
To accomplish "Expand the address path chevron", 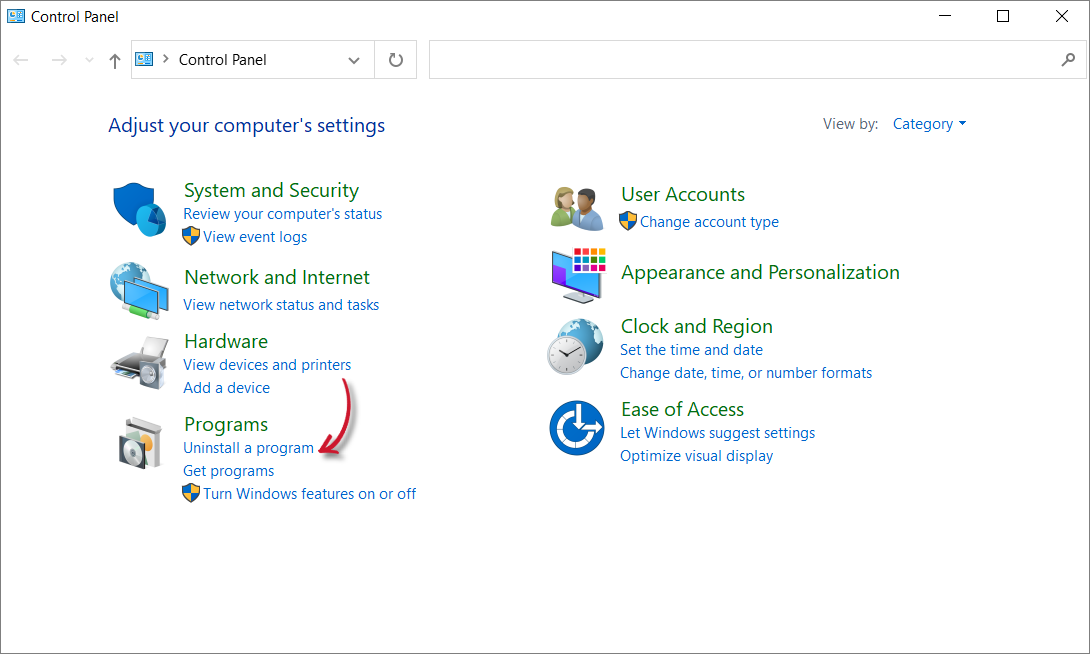I will pyautogui.click(x=165, y=59).
